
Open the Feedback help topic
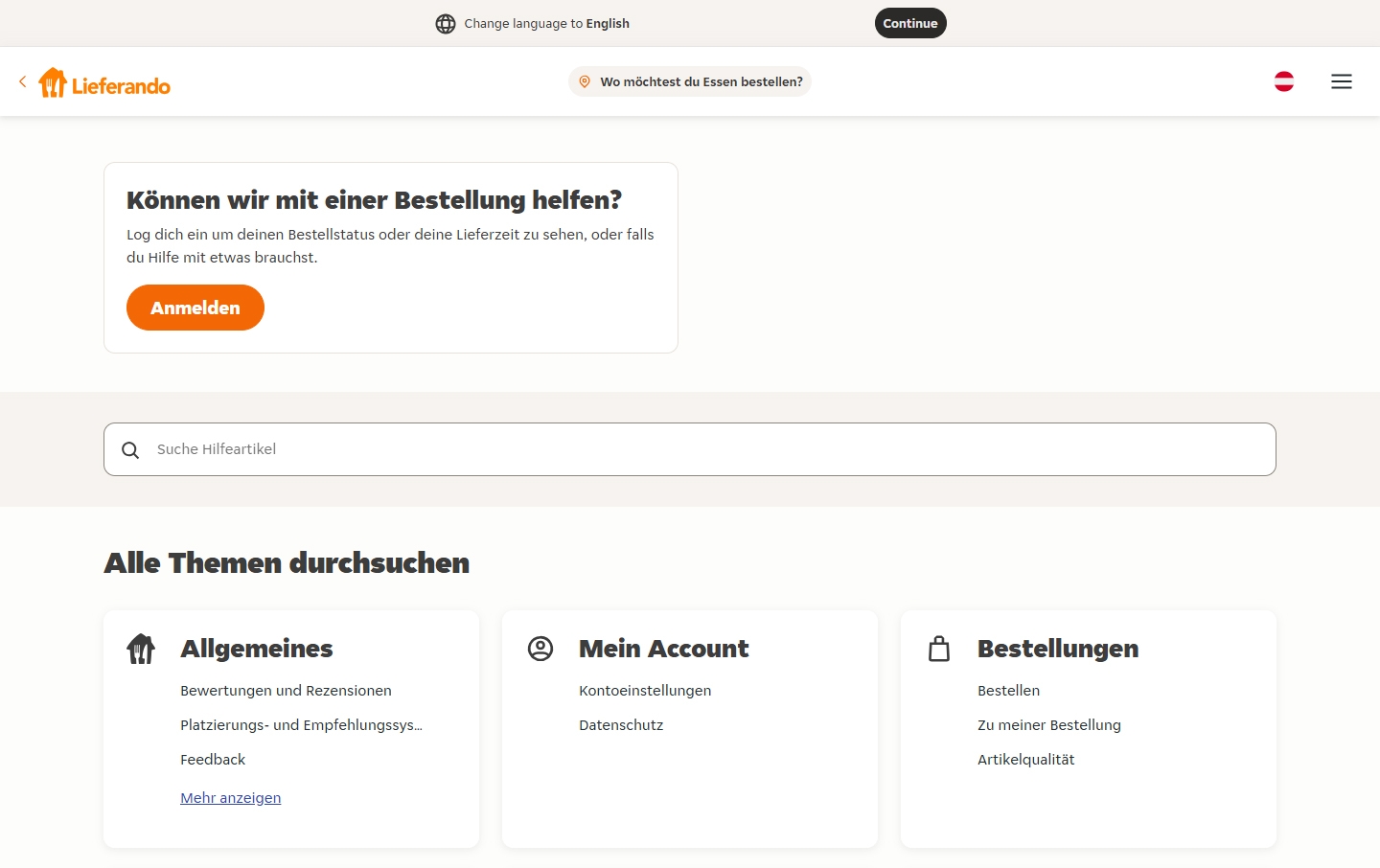[x=213, y=760]
